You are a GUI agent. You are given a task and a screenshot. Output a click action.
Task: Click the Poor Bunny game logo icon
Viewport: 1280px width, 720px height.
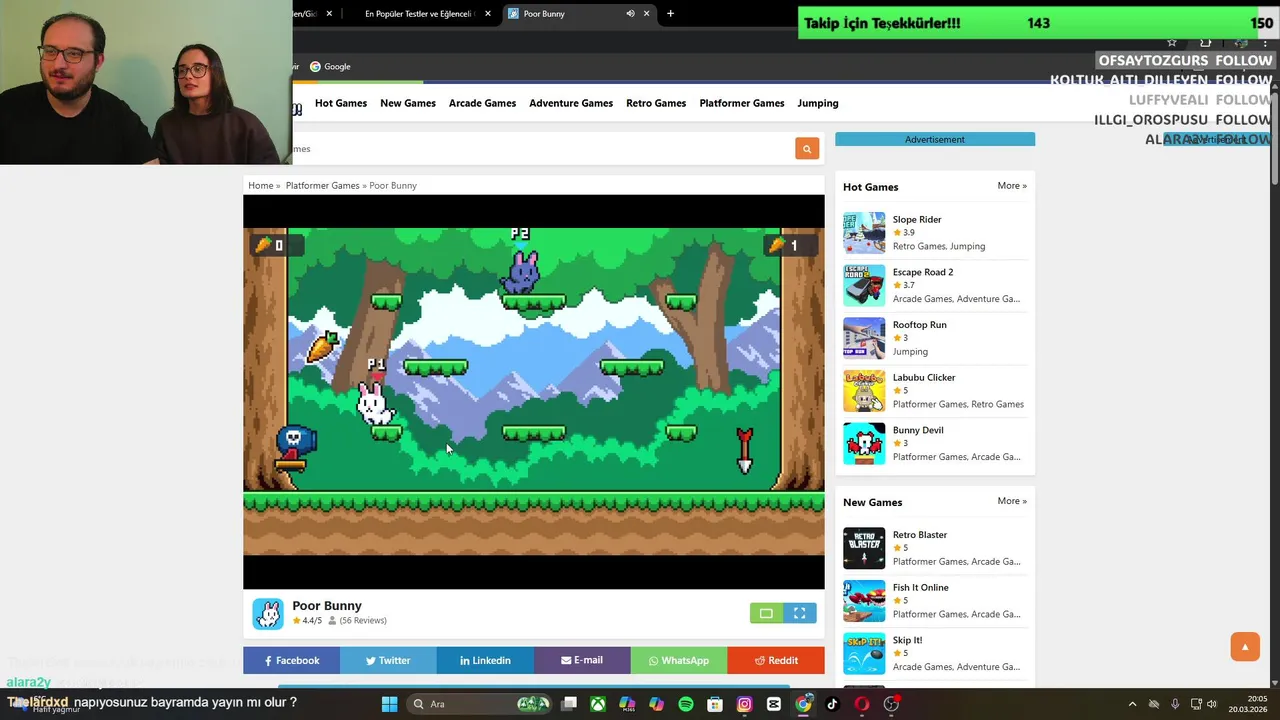(268, 613)
